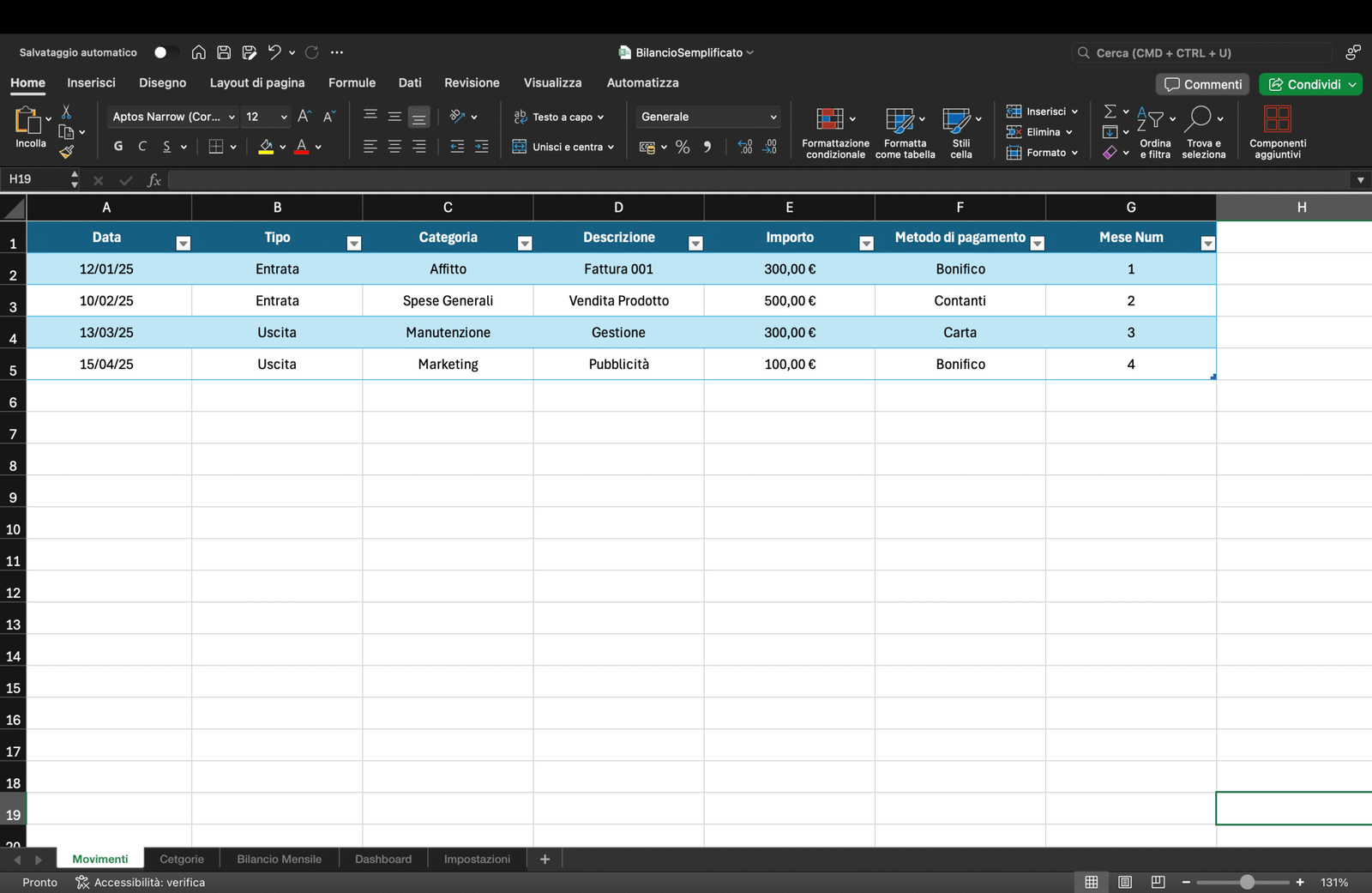Switch to the Bilancio Mensile sheet tab
This screenshot has height=893, width=1372.
pos(279,859)
